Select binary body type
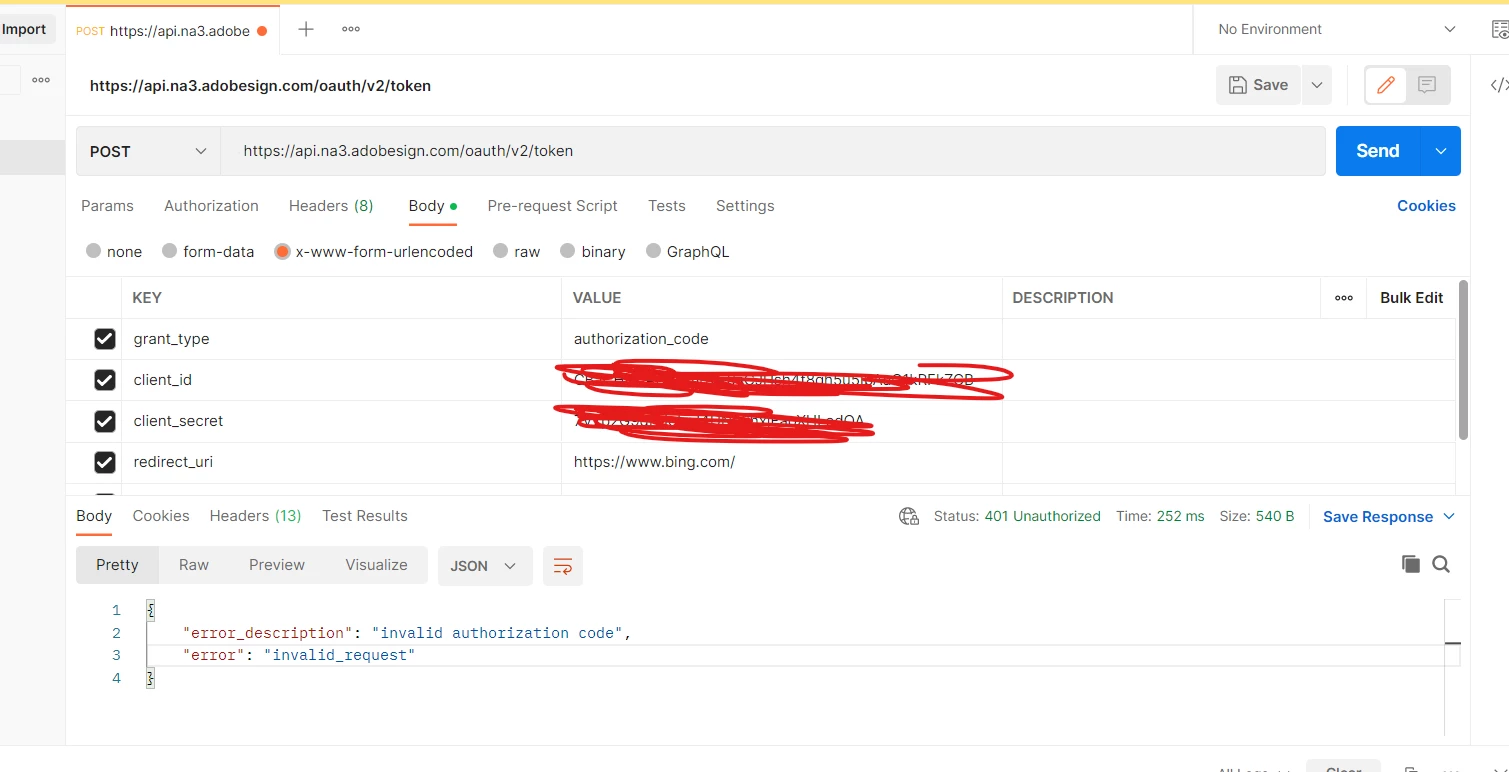Image resolution: width=1509 pixels, height=772 pixels. 568,251
